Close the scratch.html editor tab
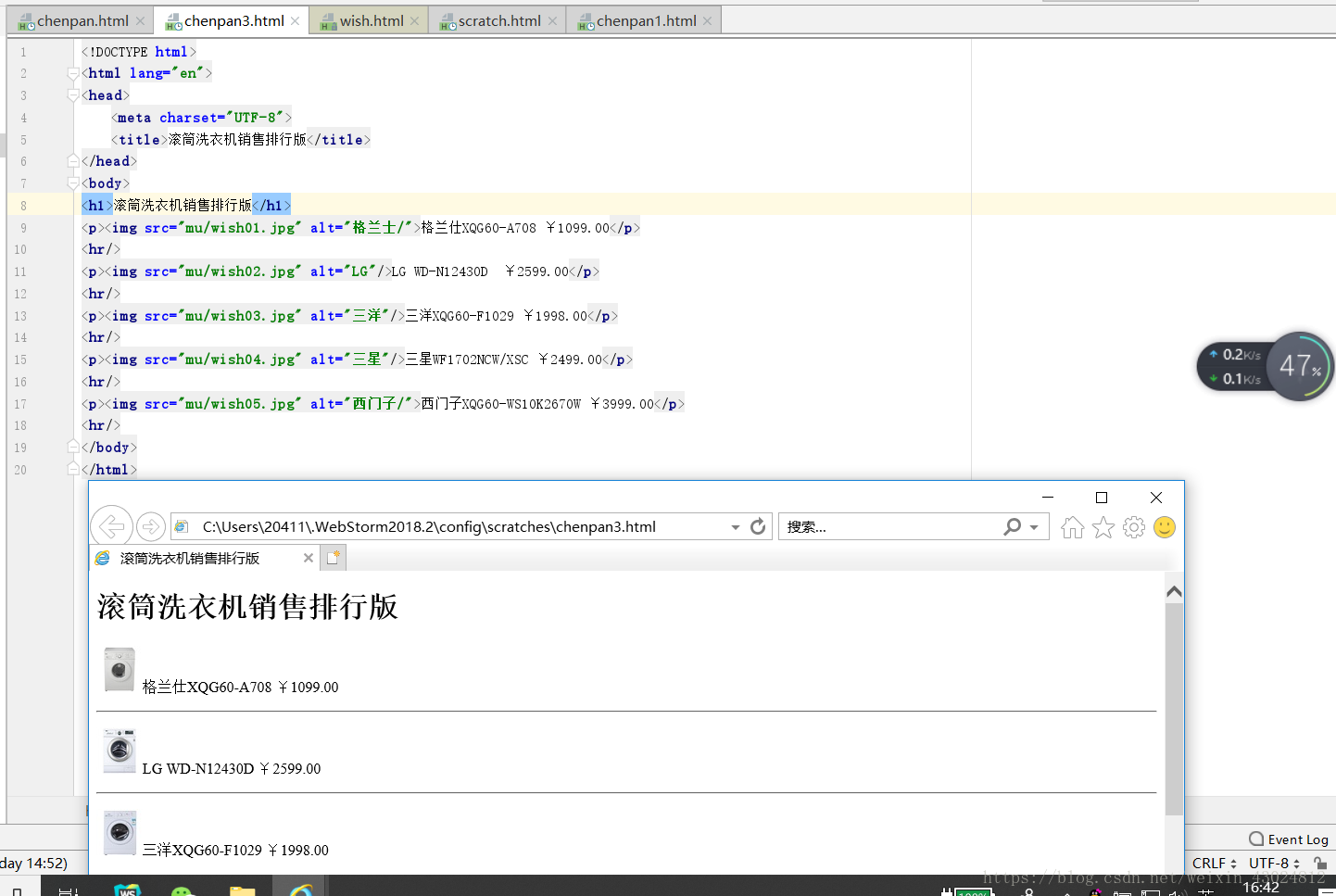This screenshot has height=896, width=1336. pyautogui.click(x=552, y=21)
